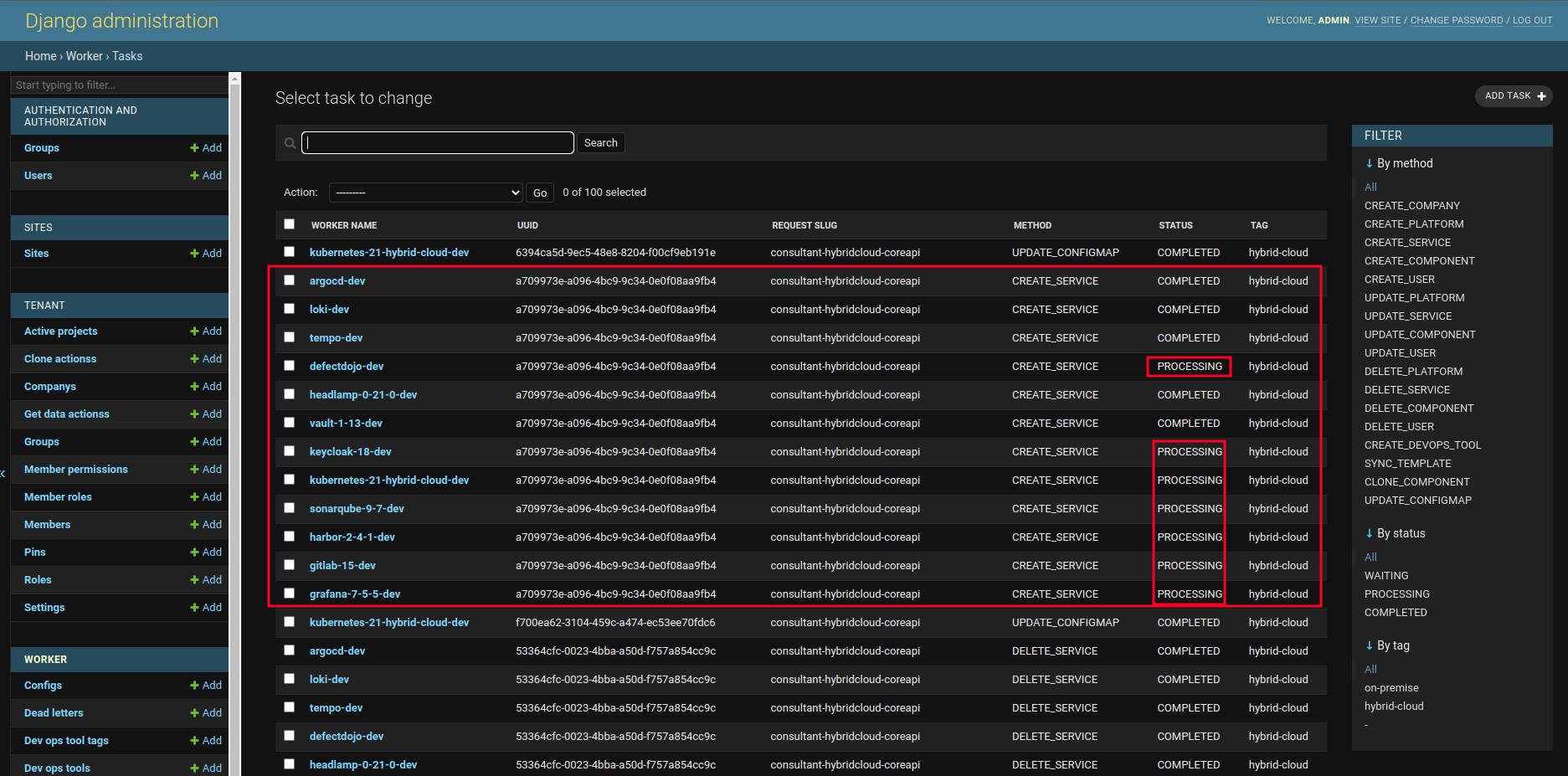The image size is (1568, 776).
Task: Open the View Site link
Action: click(x=1377, y=21)
